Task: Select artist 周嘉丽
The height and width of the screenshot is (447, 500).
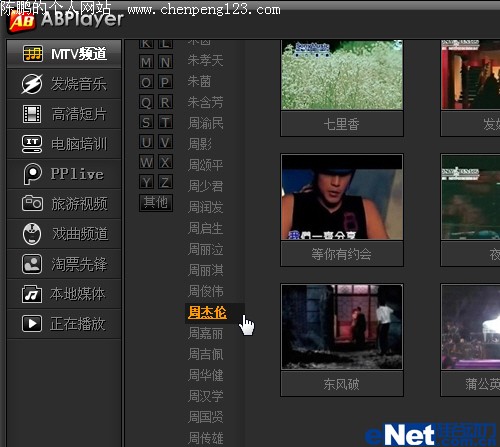Action: click(x=205, y=333)
